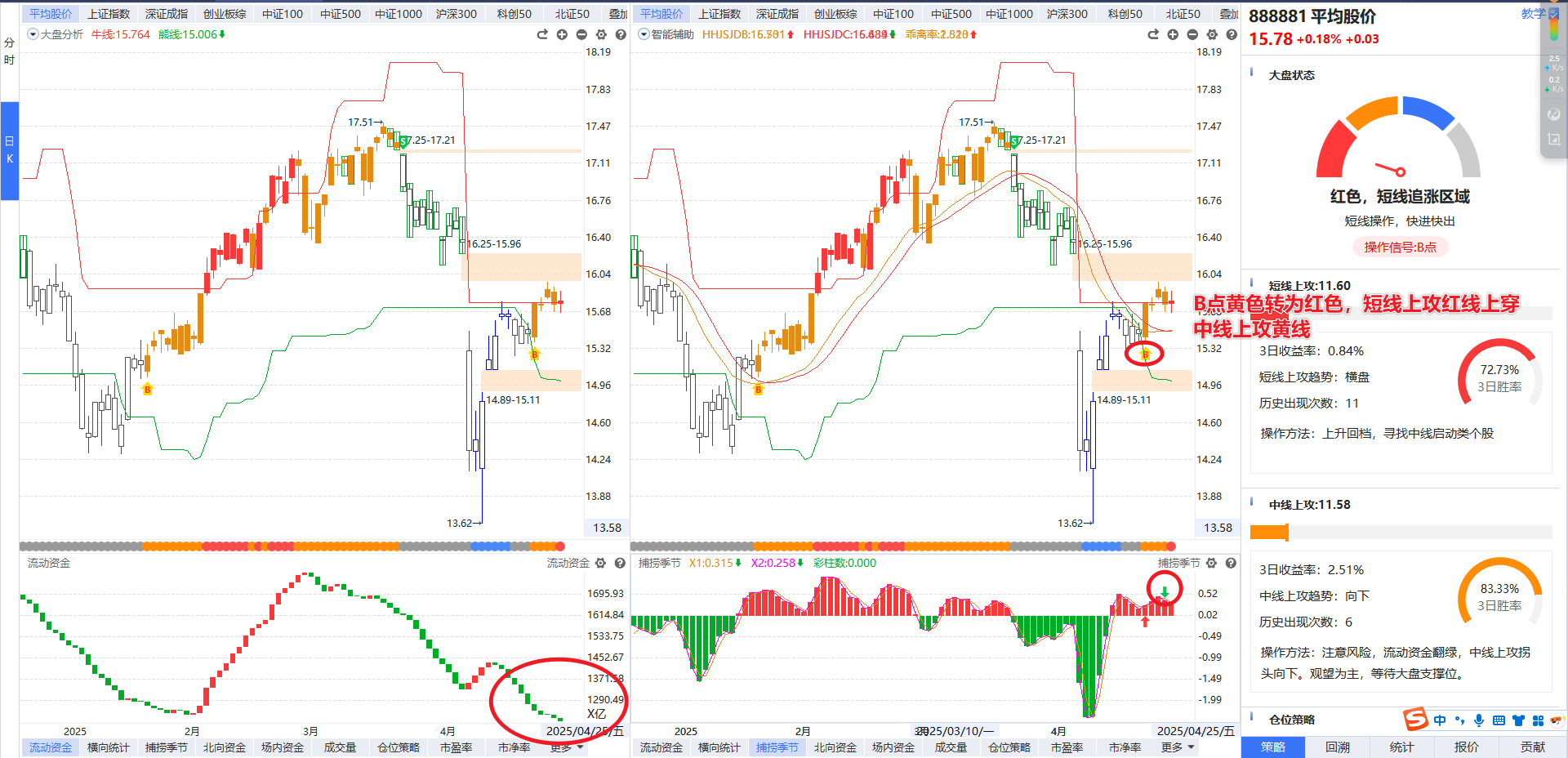
Task: Show 场内资金 indicator under right sub-chart
Action: (893, 747)
